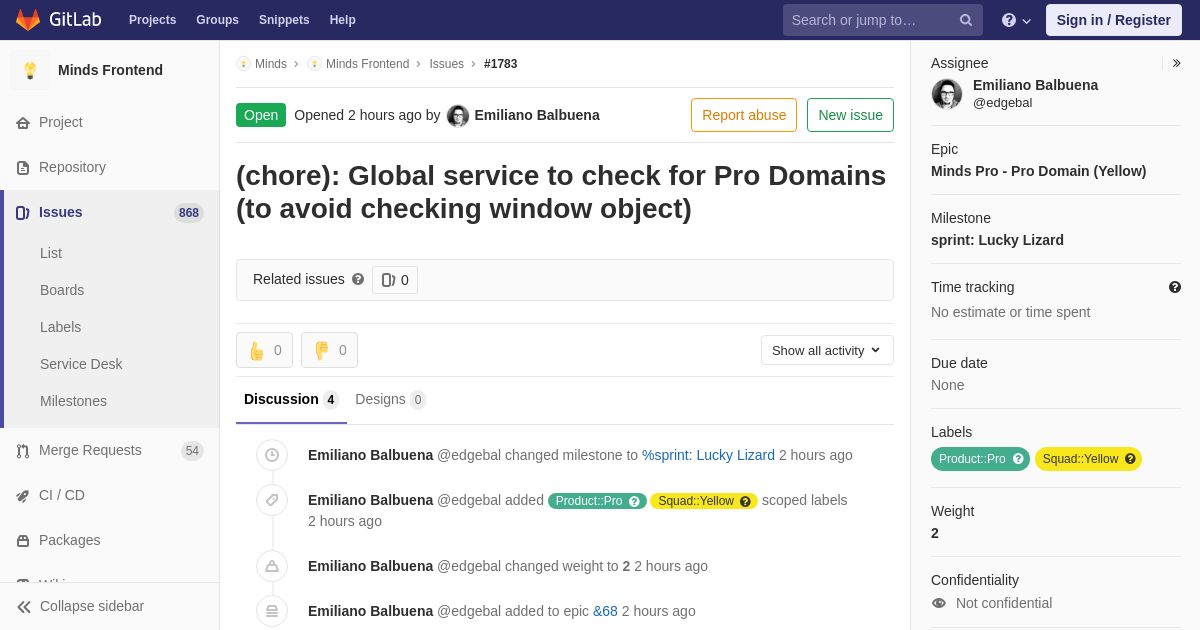Screen dimensions: 1200x630
Task: Click the Squad::Yellow label name in the sidebar
Action: [x=1080, y=459]
